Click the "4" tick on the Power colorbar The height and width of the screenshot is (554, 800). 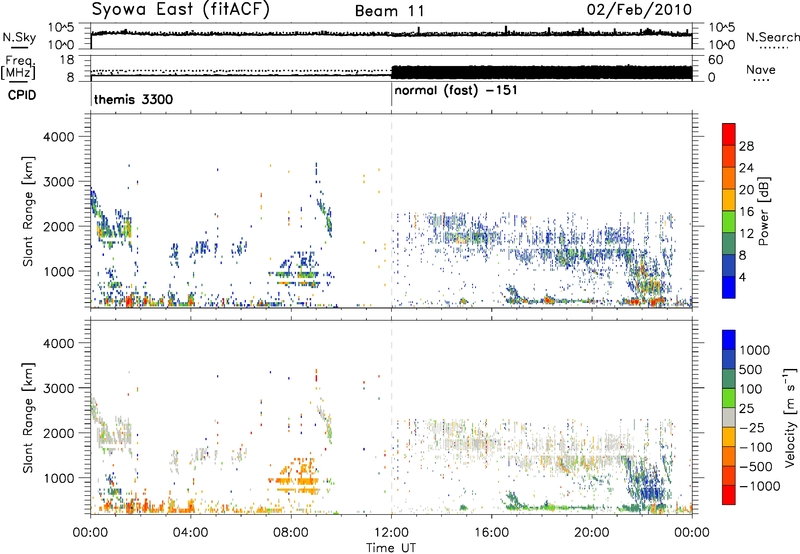point(743,277)
